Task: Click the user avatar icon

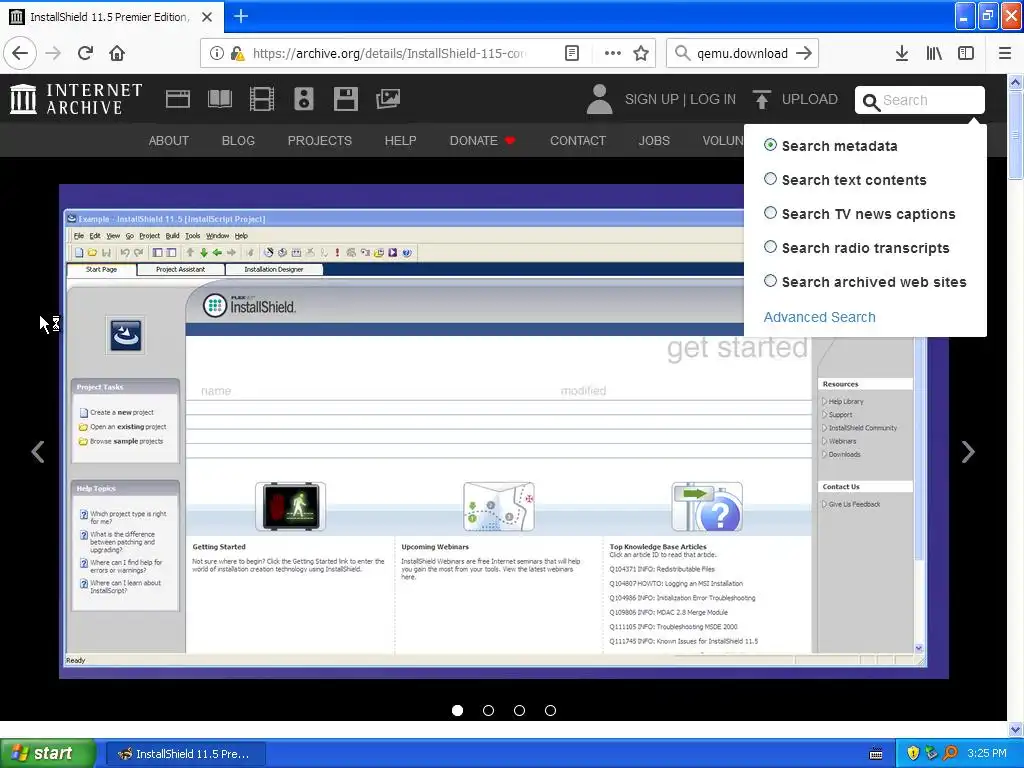Action: click(x=599, y=99)
